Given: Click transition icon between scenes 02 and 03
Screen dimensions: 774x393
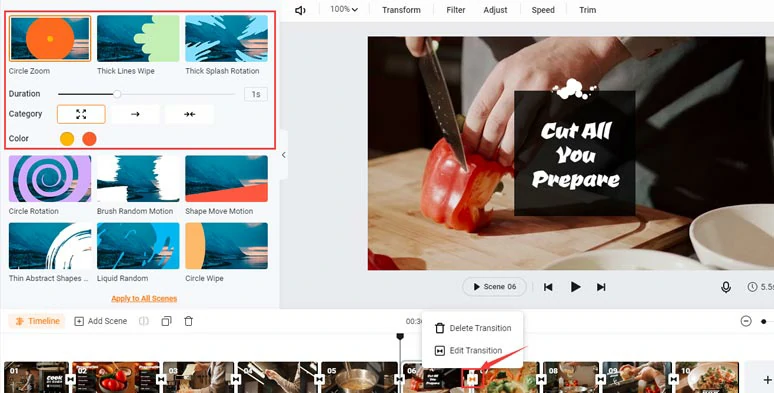Looking at the screenshot, I should (161, 379).
